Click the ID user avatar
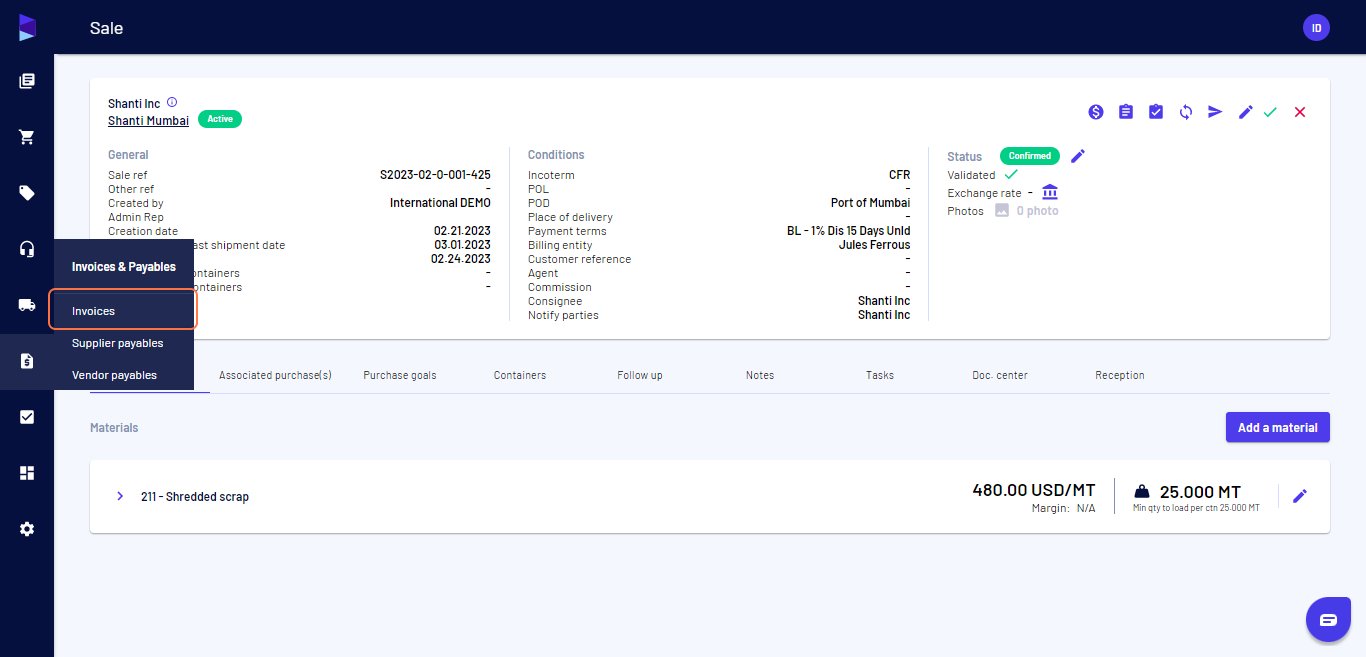The width and height of the screenshot is (1366, 657). [x=1316, y=28]
